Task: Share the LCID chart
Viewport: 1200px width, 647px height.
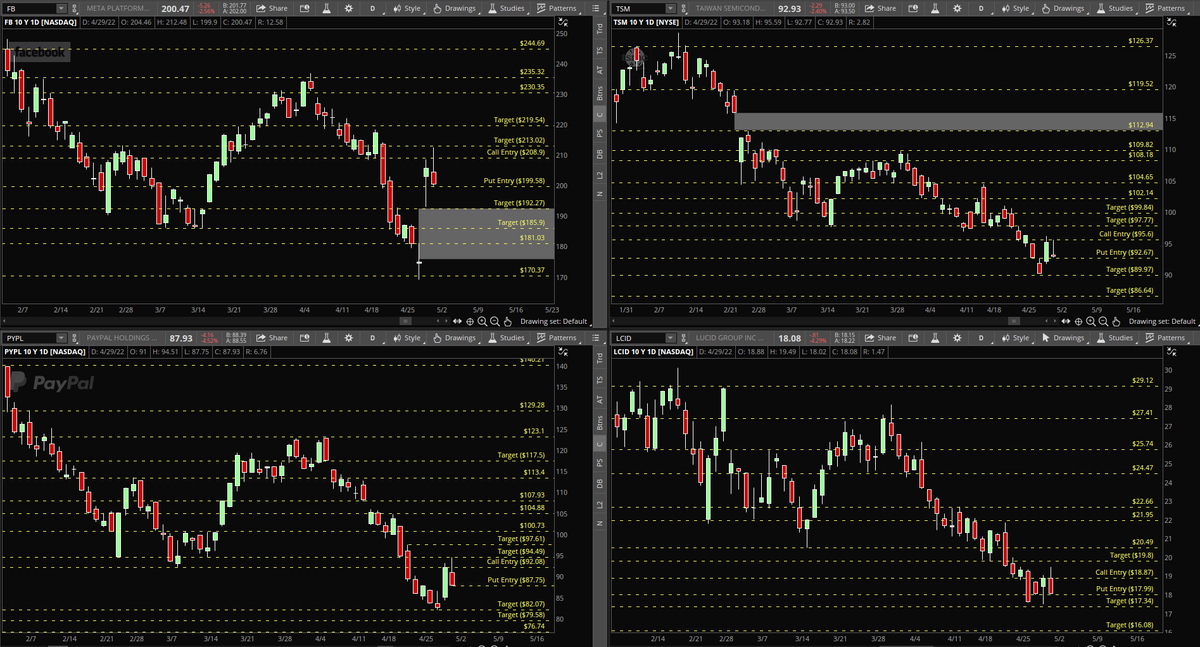Action: 880,338
